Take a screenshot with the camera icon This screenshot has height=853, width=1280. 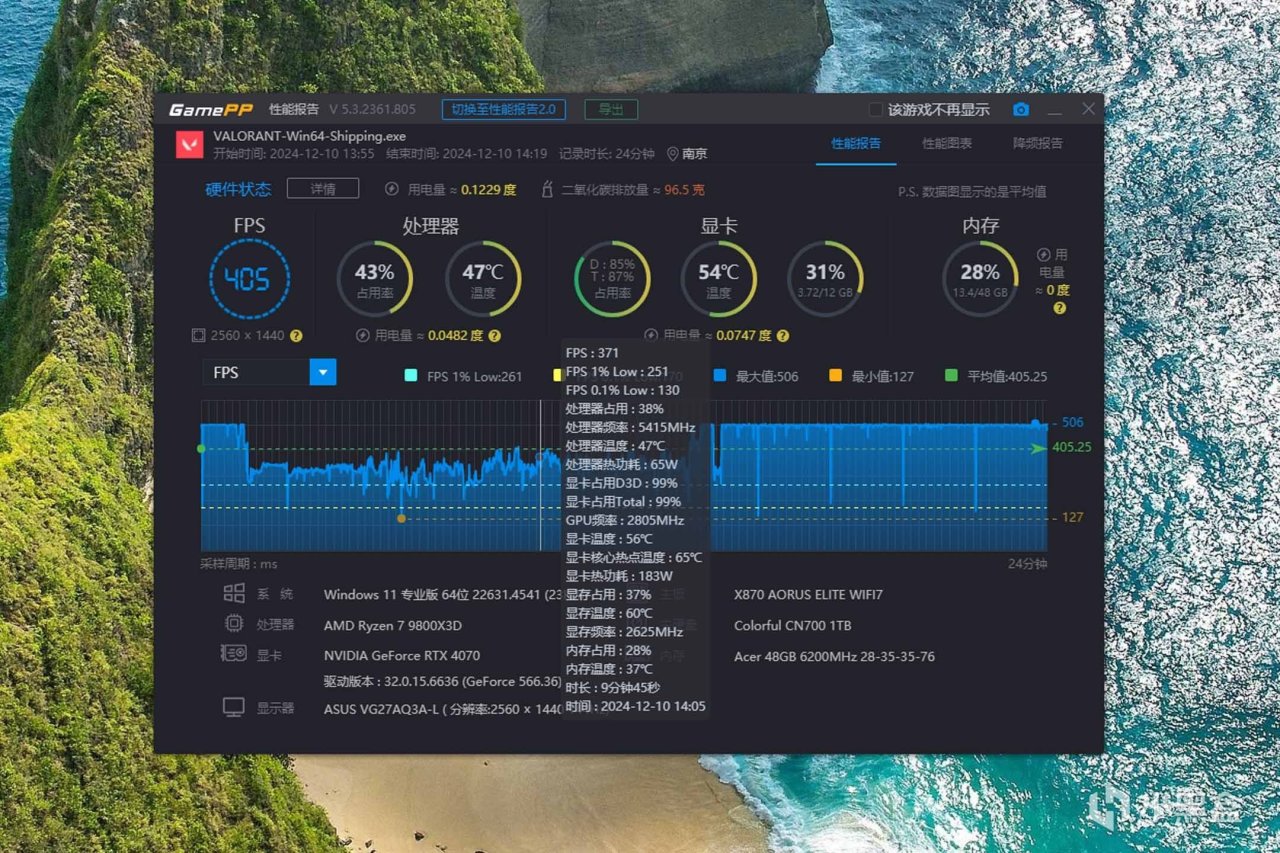tap(1020, 110)
